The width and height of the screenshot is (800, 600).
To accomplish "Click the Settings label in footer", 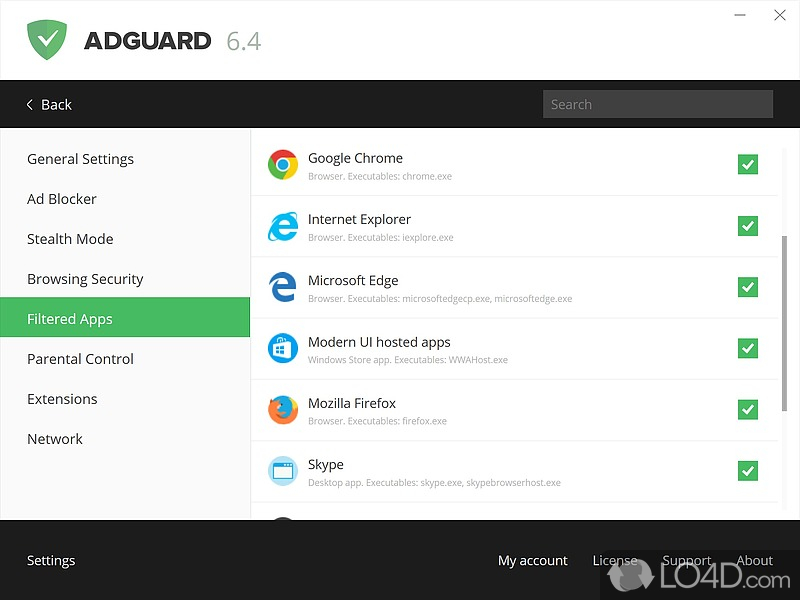I will pyautogui.click(x=51, y=560).
